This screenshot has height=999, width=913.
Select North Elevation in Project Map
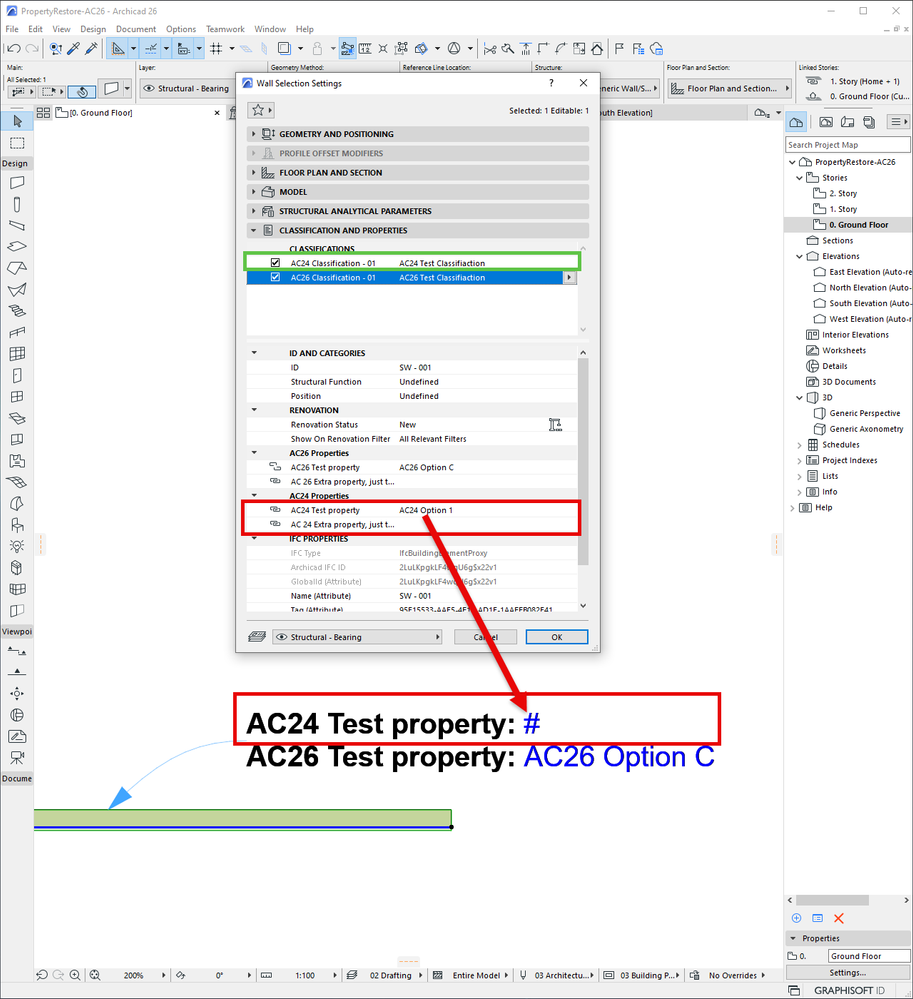click(870, 287)
